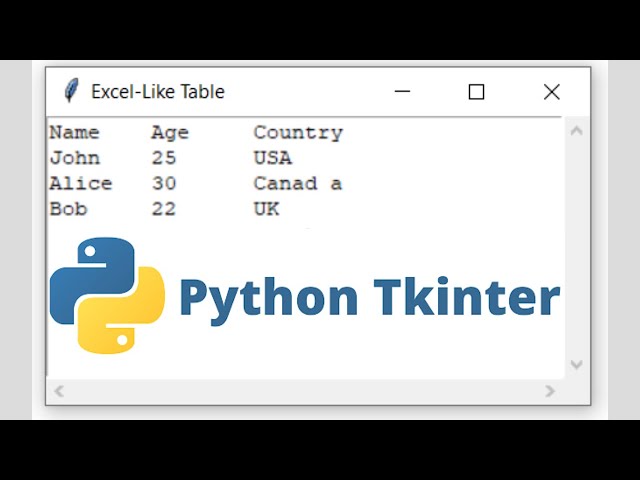Click the "Name" header cell

coord(74,133)
